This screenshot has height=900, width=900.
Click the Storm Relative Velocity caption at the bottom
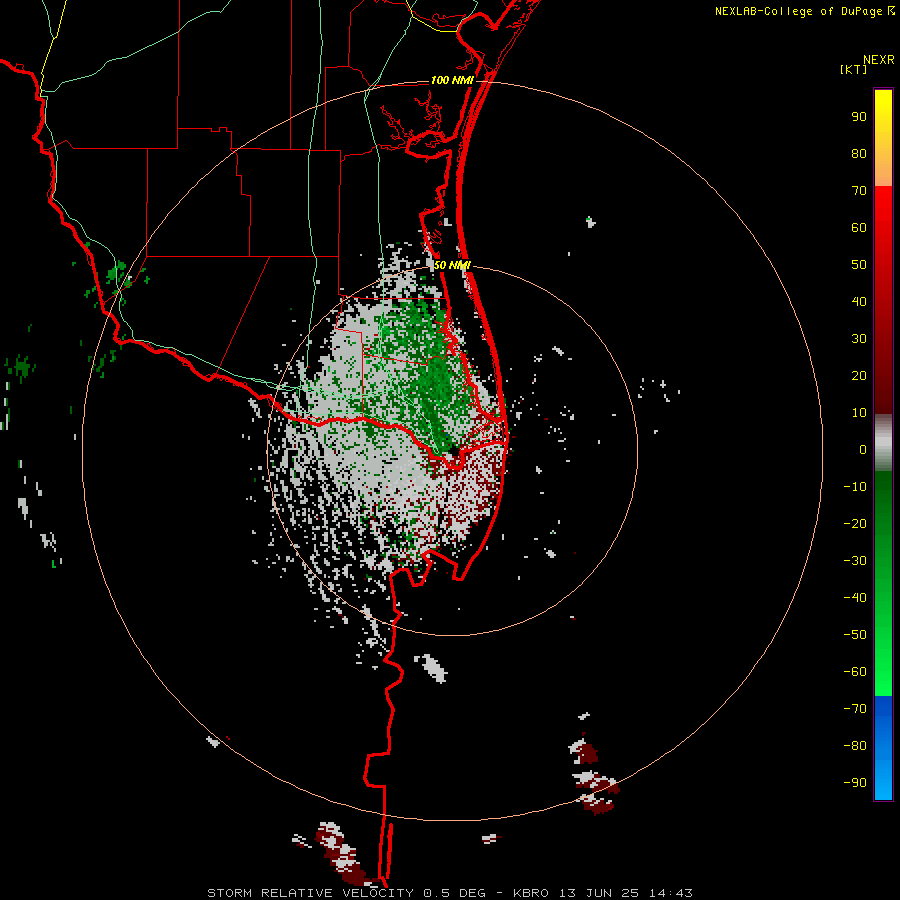point(449,893)
